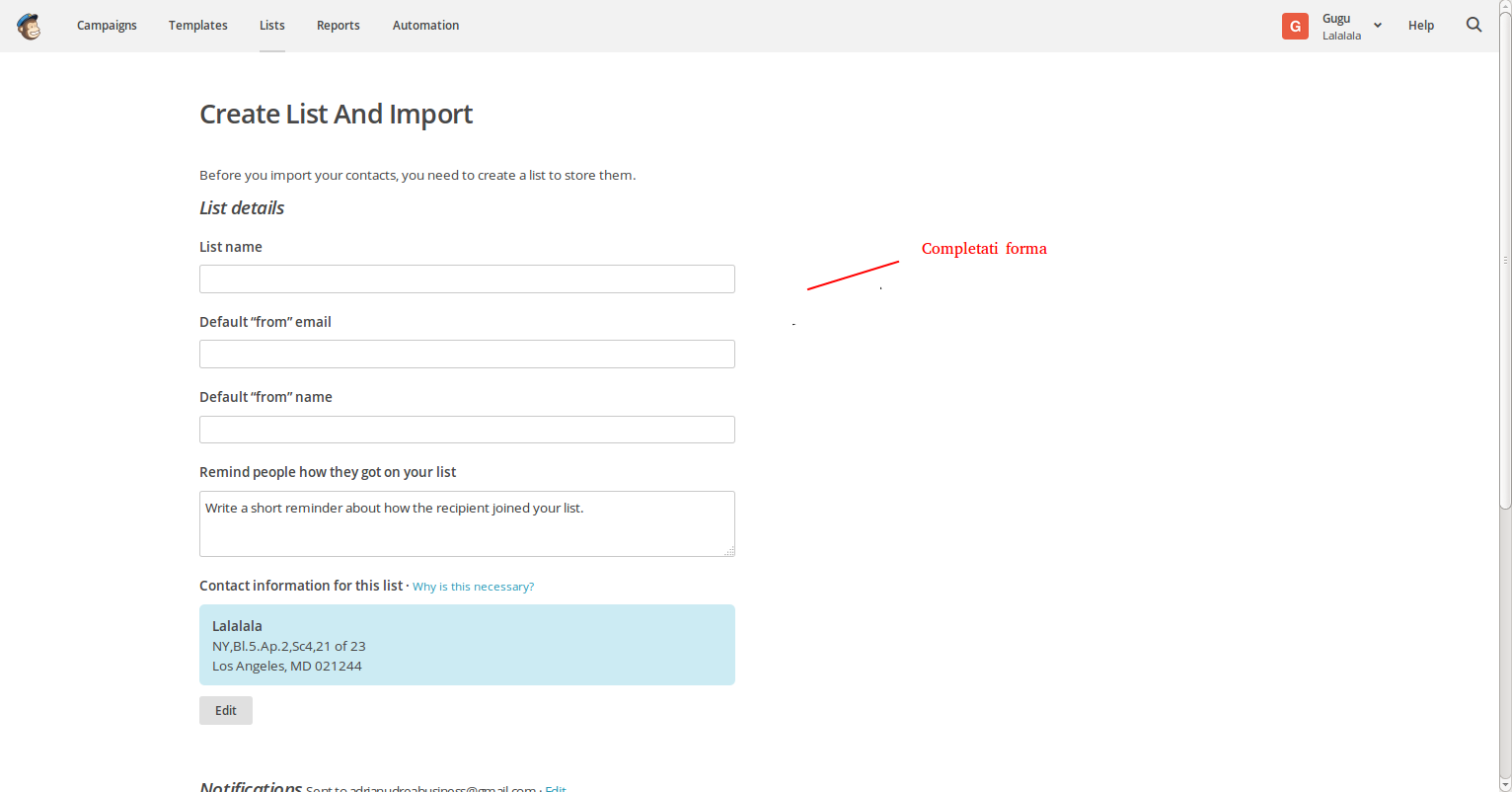Focus the List name text field
Viewport: 1512px width, 792px height.
point(467,279)
